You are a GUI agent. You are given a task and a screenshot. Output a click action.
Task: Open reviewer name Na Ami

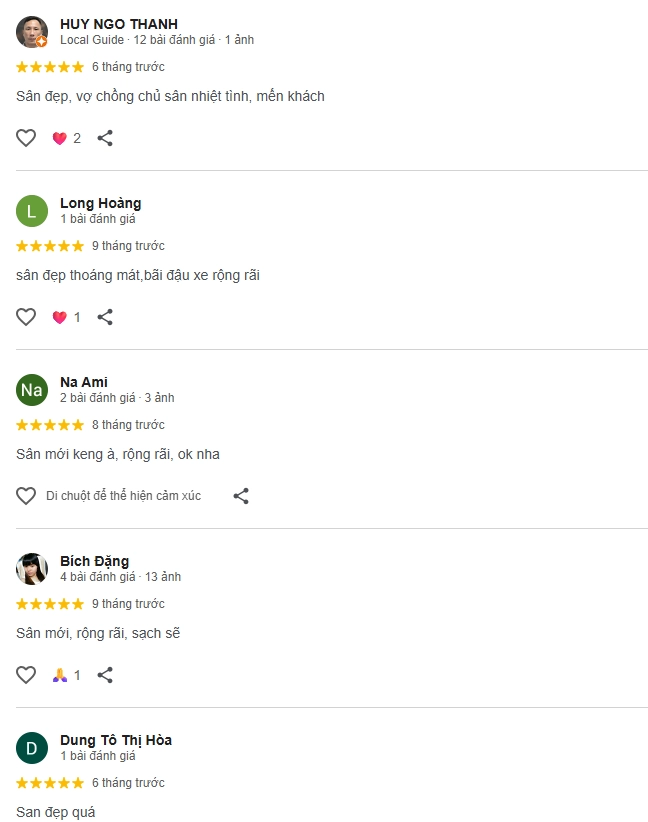tap(84, 382)
